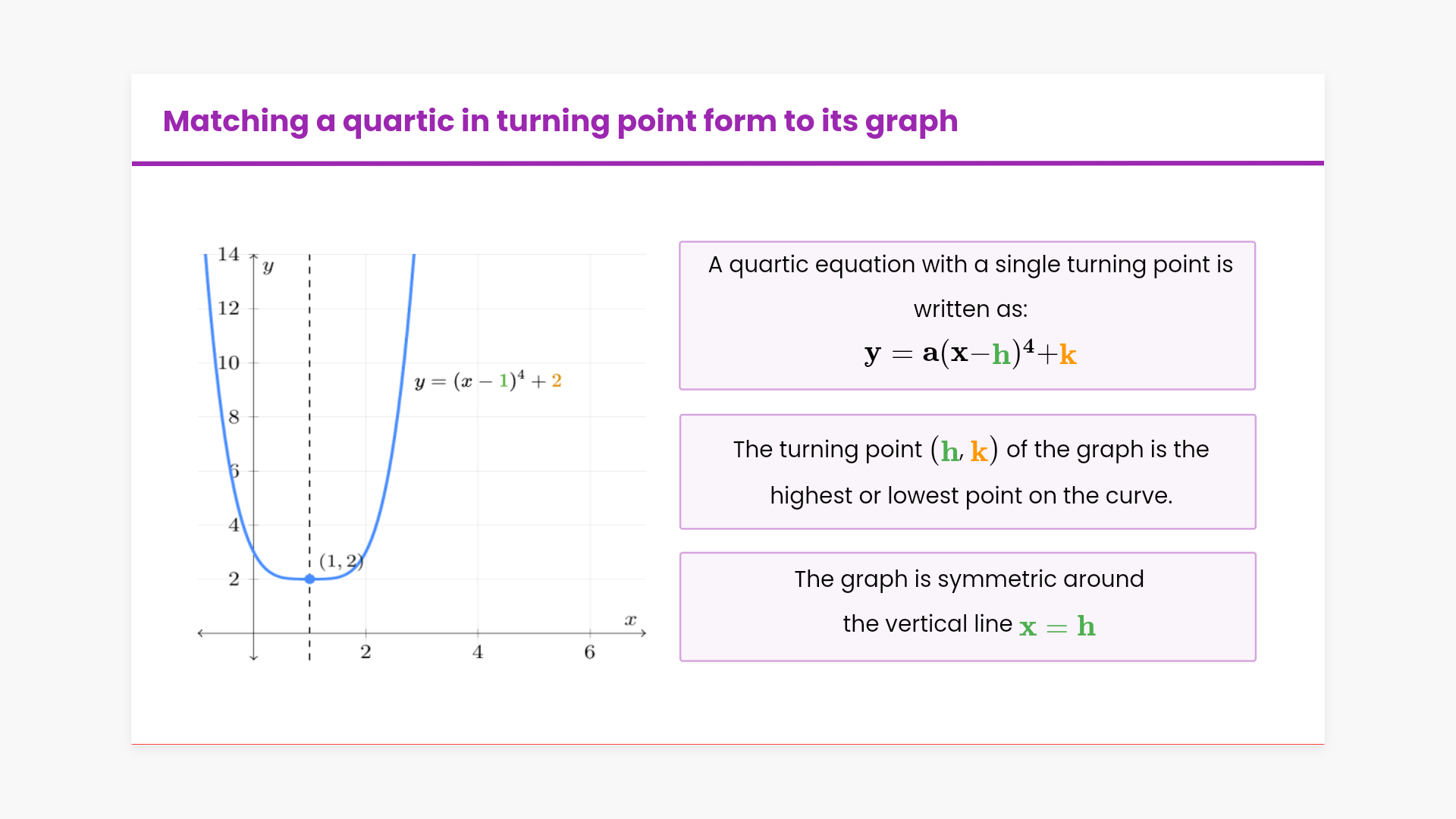Viewport: 1456px width, 819px height.
Task: Click the text 'A quartic equation with a single turning point is'
Action: coord(970,265)
